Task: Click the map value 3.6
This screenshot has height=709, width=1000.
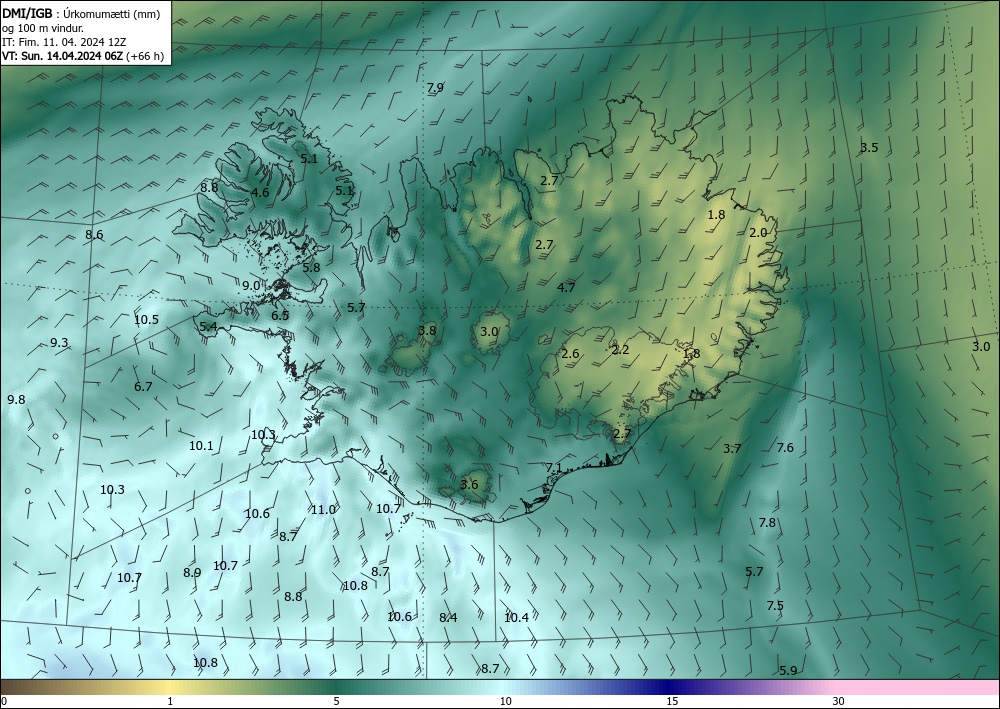Action: (x=469, y=485)
